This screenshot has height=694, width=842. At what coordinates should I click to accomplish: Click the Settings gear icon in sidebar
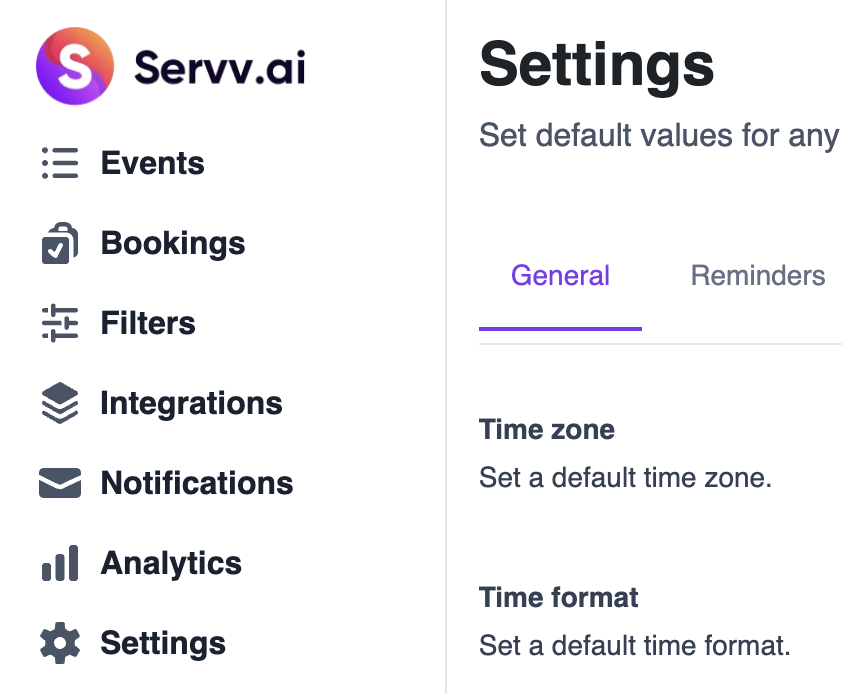coord(60,642)
